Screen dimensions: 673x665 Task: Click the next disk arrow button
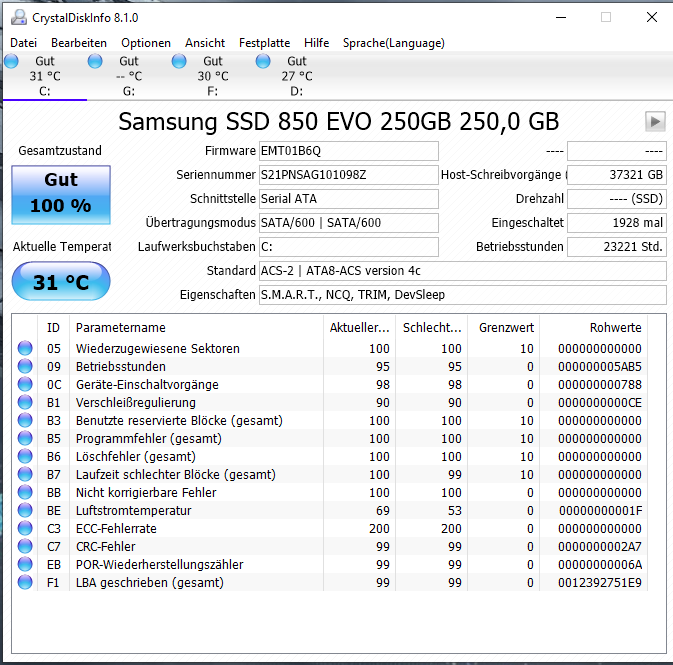click(655, 121)
